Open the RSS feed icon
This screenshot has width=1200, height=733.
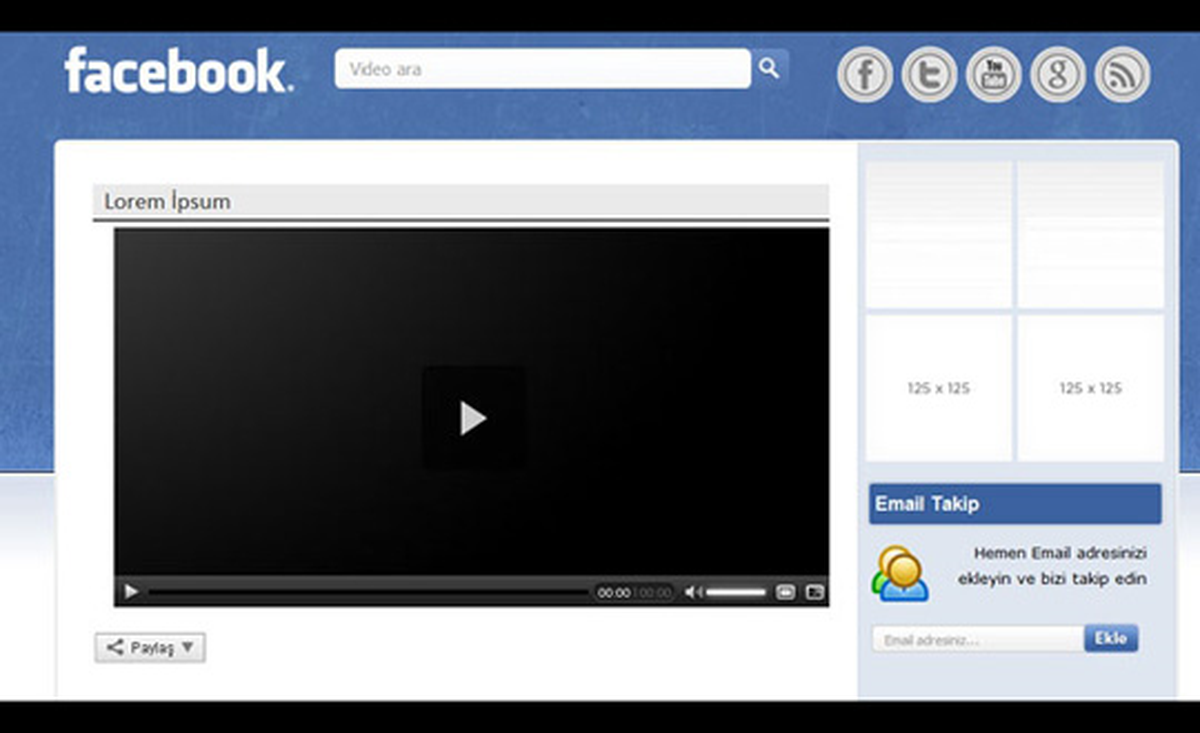pos(1122,75)
